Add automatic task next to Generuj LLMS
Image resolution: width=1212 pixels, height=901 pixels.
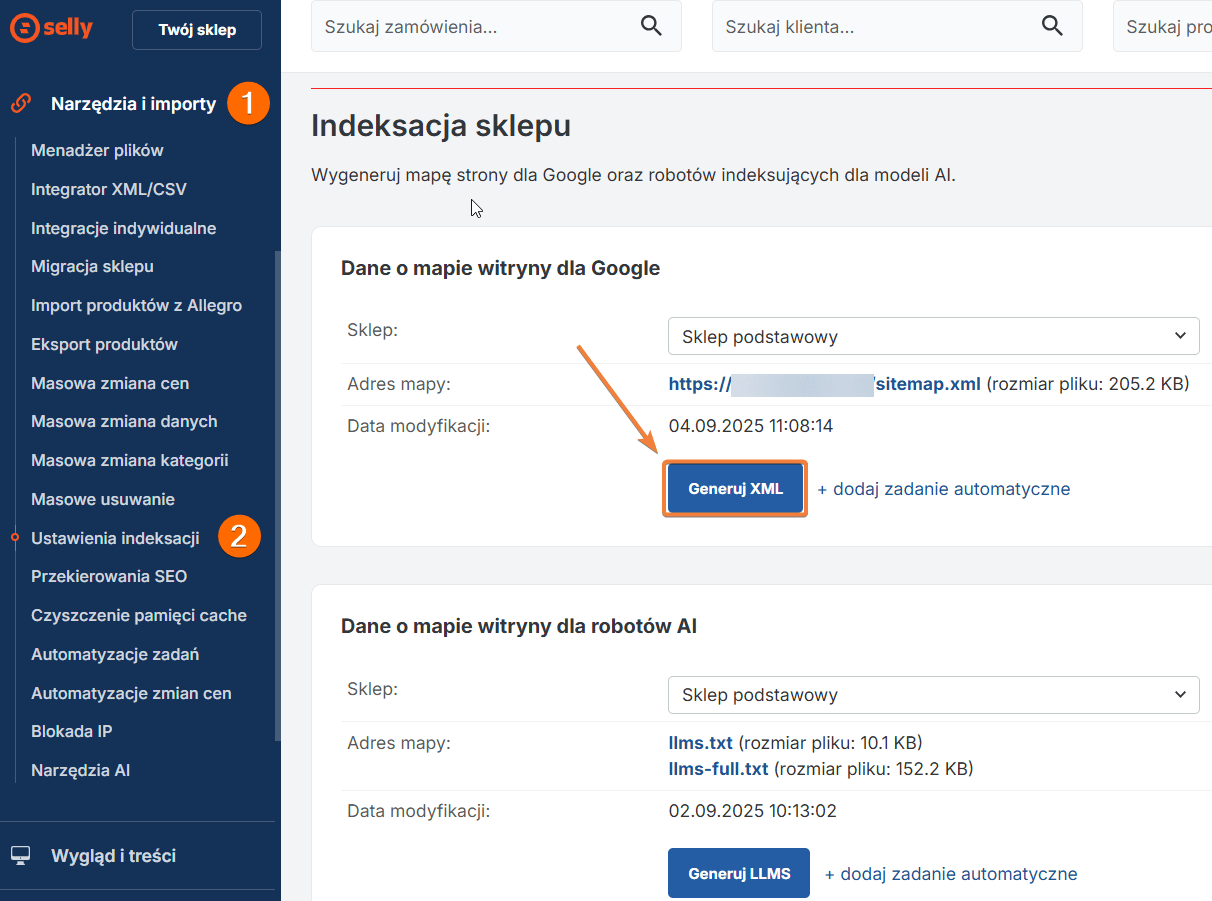[x=951, y=874]
